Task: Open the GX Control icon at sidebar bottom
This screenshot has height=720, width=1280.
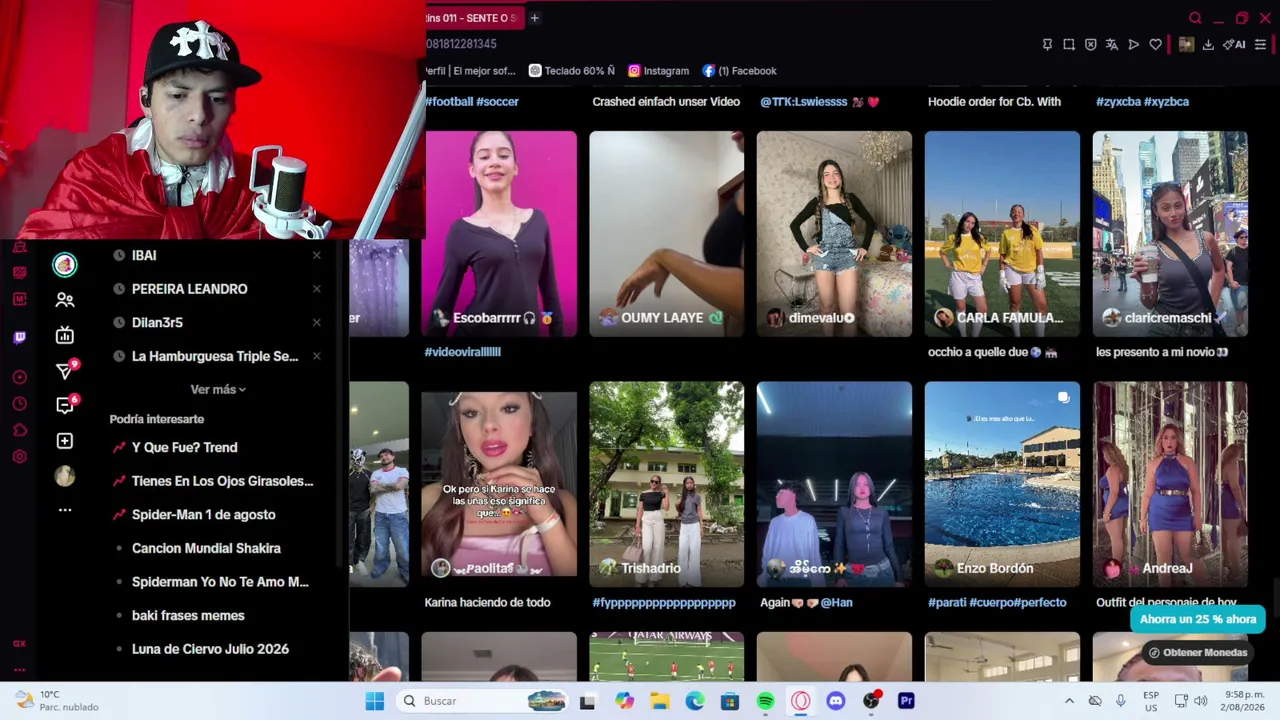Action: pyautogui.click(x=19, y=643)
